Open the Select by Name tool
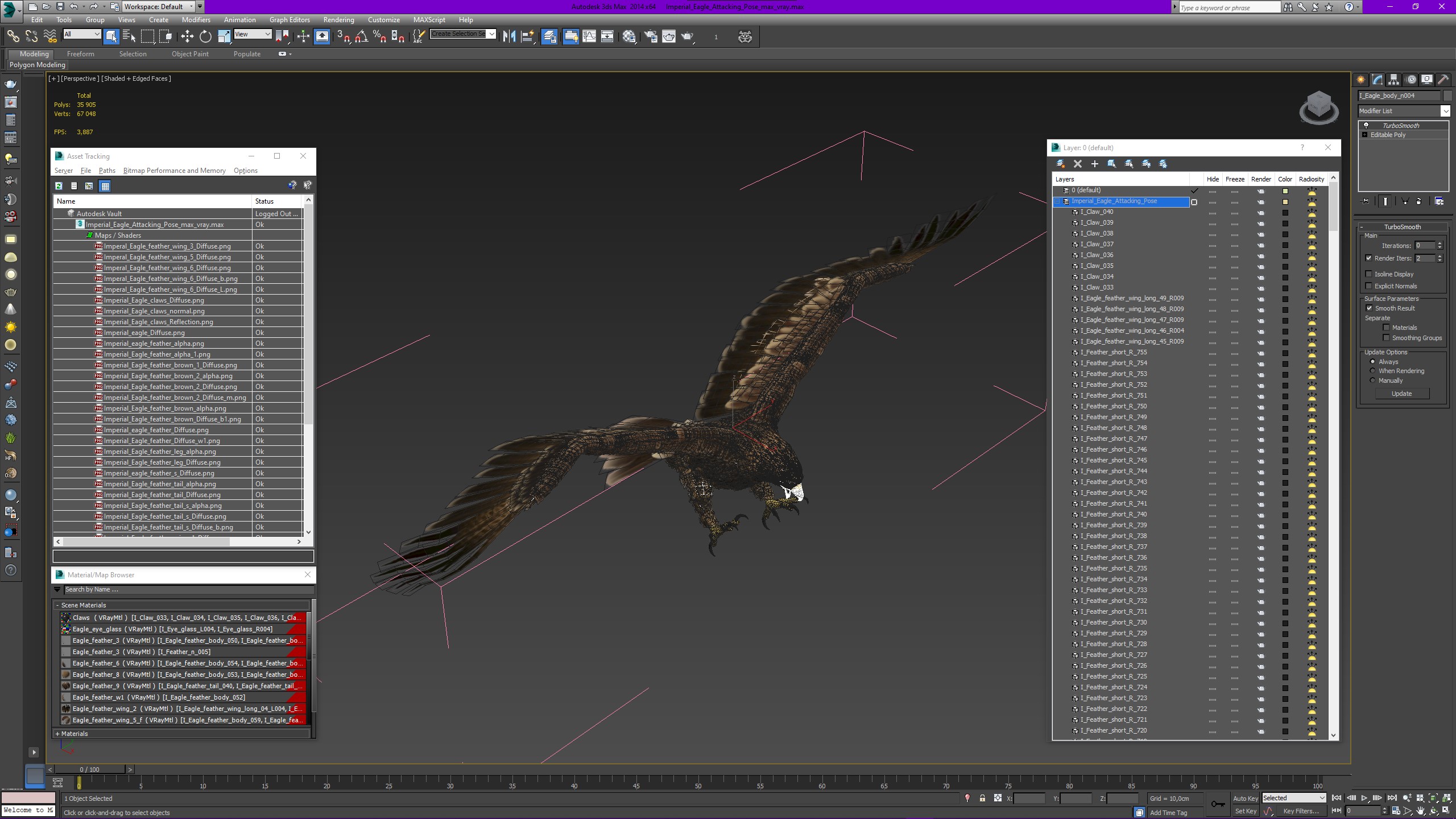Screen dimensions: 1456x819 [129, 36]
